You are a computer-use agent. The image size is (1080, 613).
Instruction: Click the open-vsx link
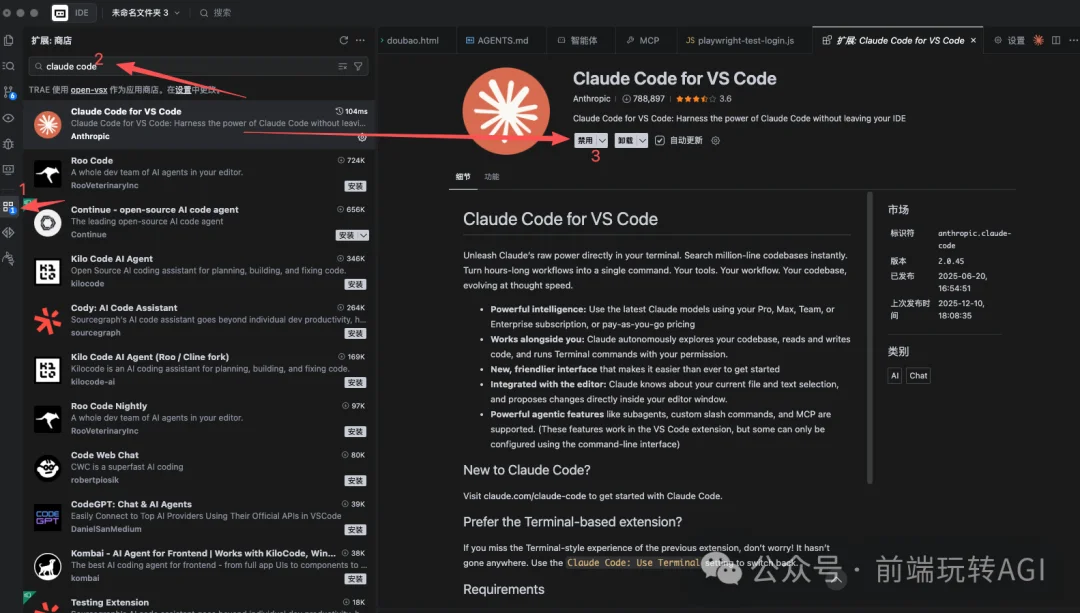pyautogui.click(x=88, y=89)
